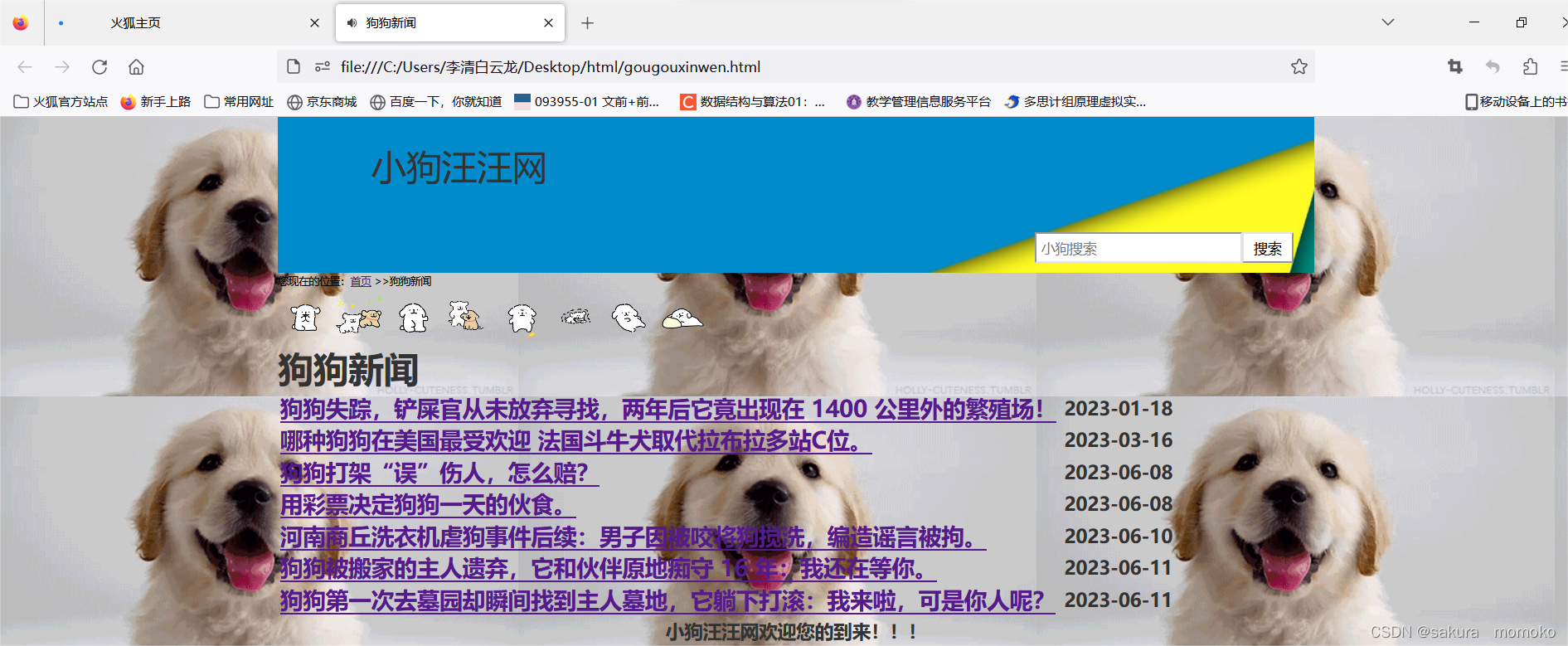The width and height of the screenshot is (1568, 646).
Task: Click the sleeping dog icon
Action: tap(682, 318)
